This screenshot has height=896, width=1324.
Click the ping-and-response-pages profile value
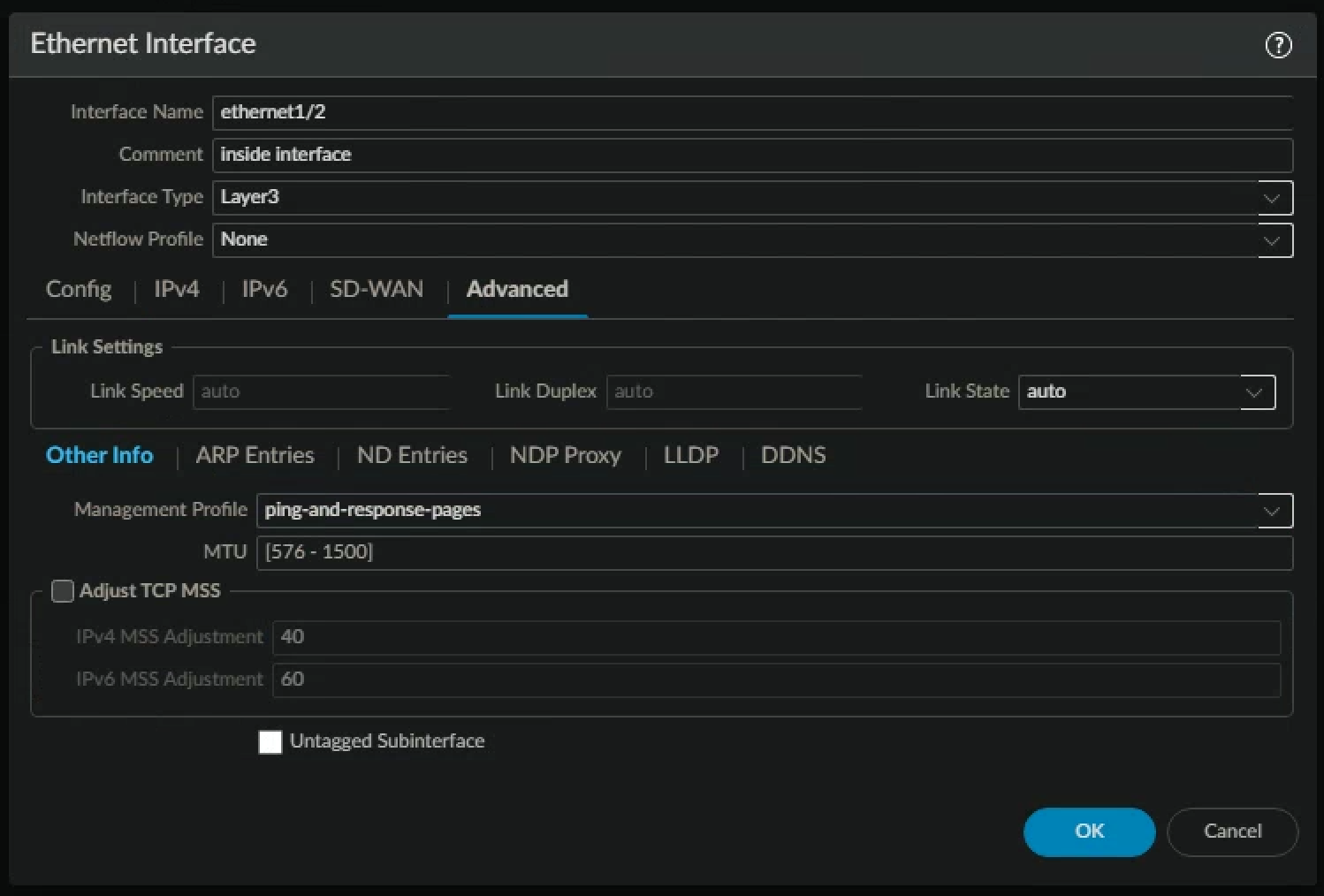pyautogui.click(x=373, y=510)
